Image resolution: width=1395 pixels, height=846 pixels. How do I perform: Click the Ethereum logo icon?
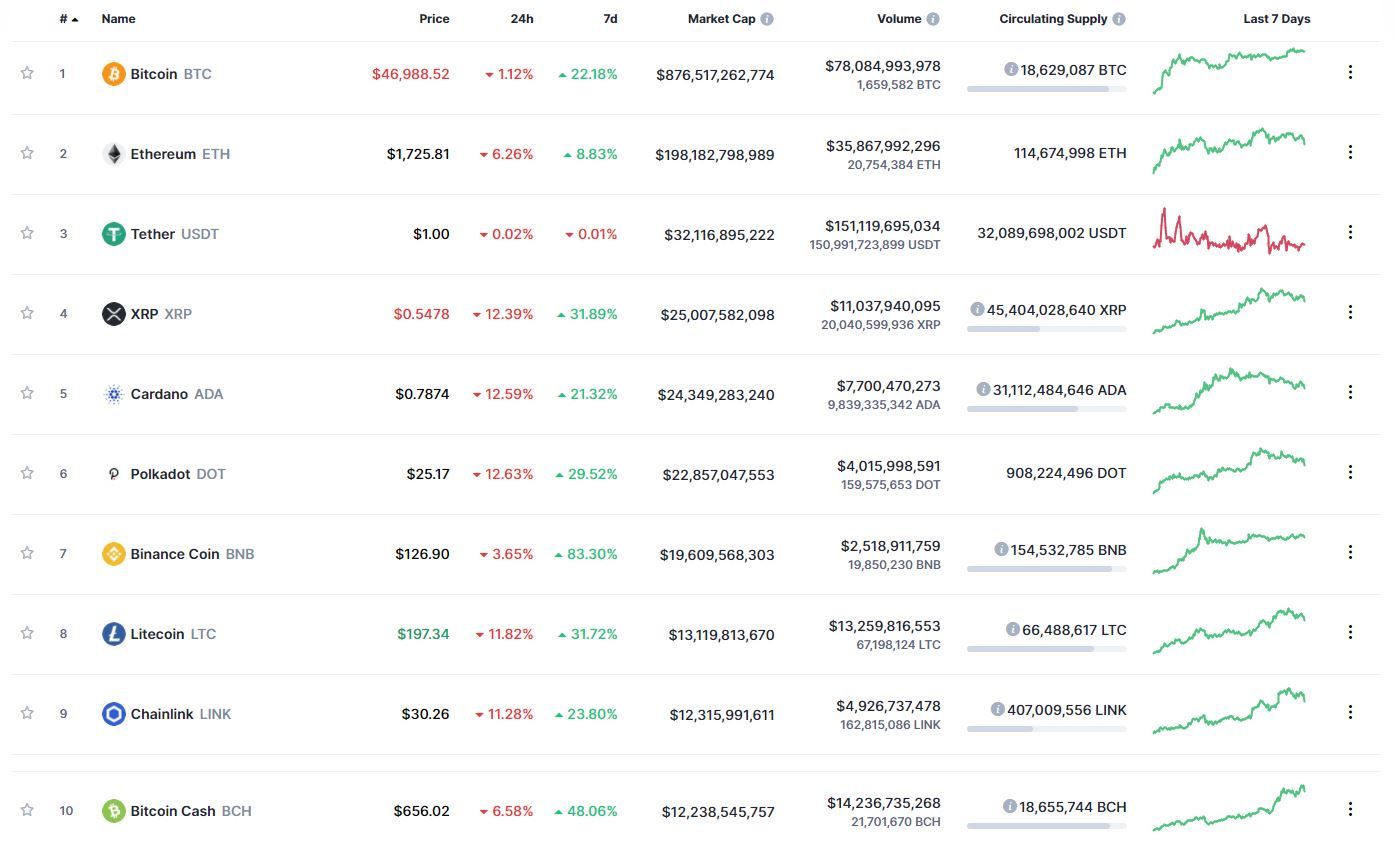pyautogui.click(x=114, y=154)
